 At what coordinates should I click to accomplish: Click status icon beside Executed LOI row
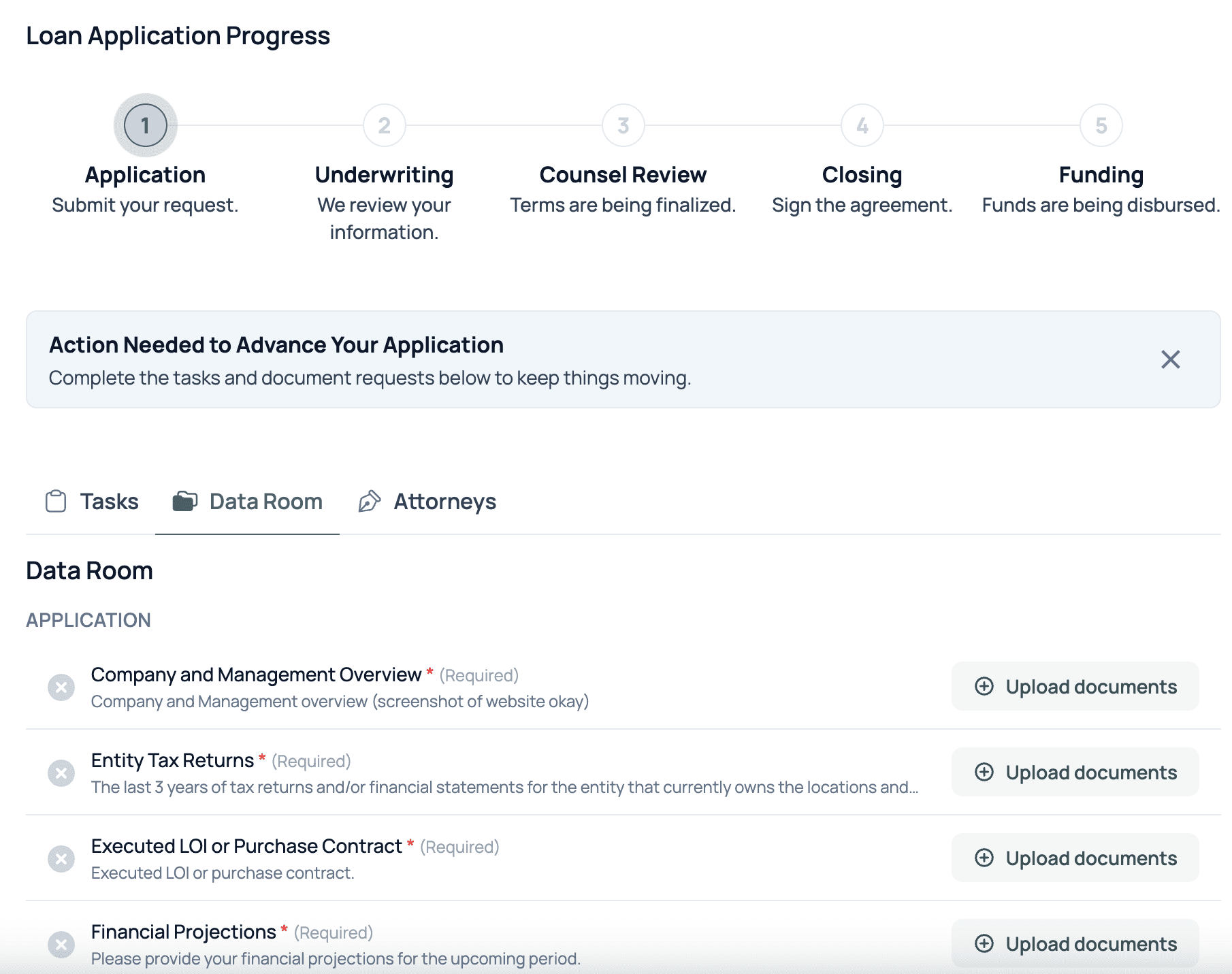pos(61,859)
